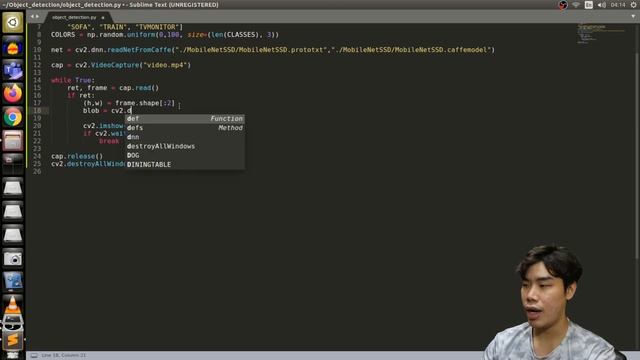Open the sound volume indicator

pyautogui.click(x=602, y=5)
